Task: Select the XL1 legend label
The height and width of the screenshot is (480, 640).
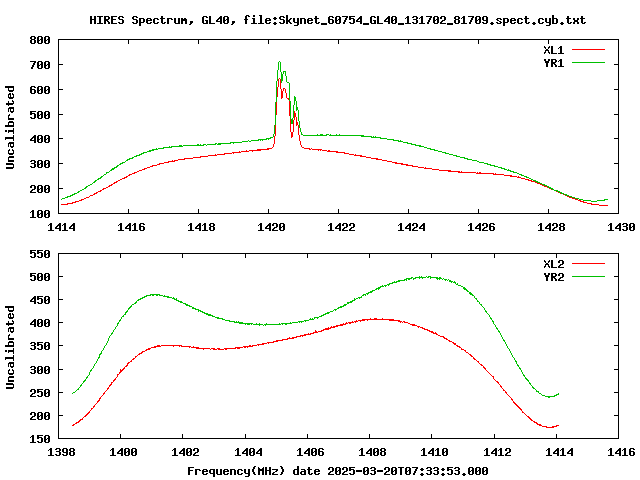Action: [x=553, y=50]
